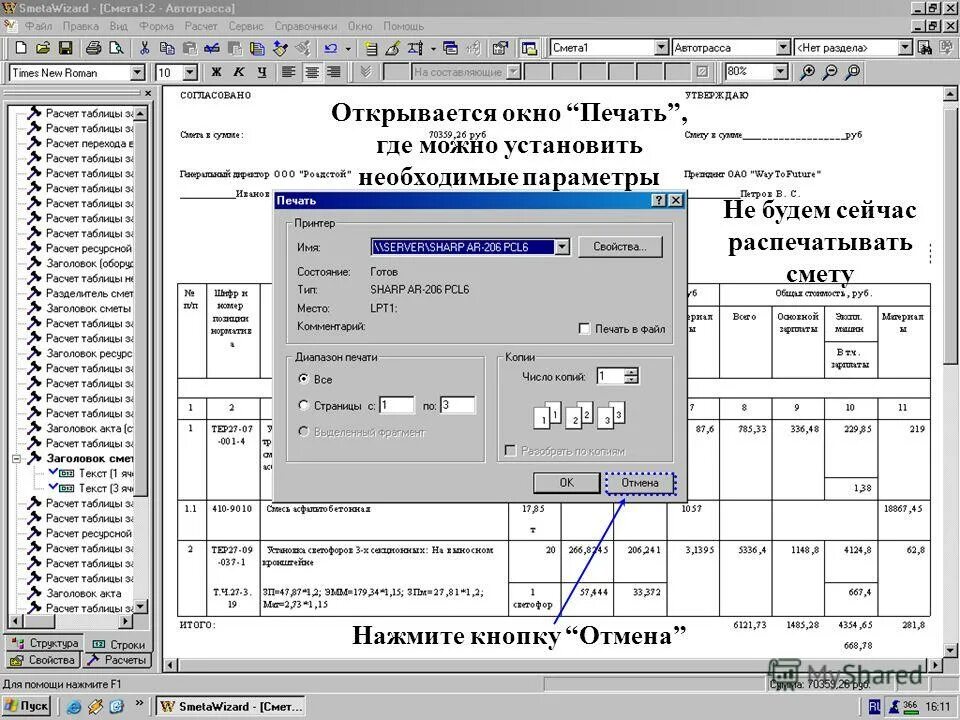The image size is (960, 720).
Task: Click the Paste icon on the toolbar
Action: [188, 47]
